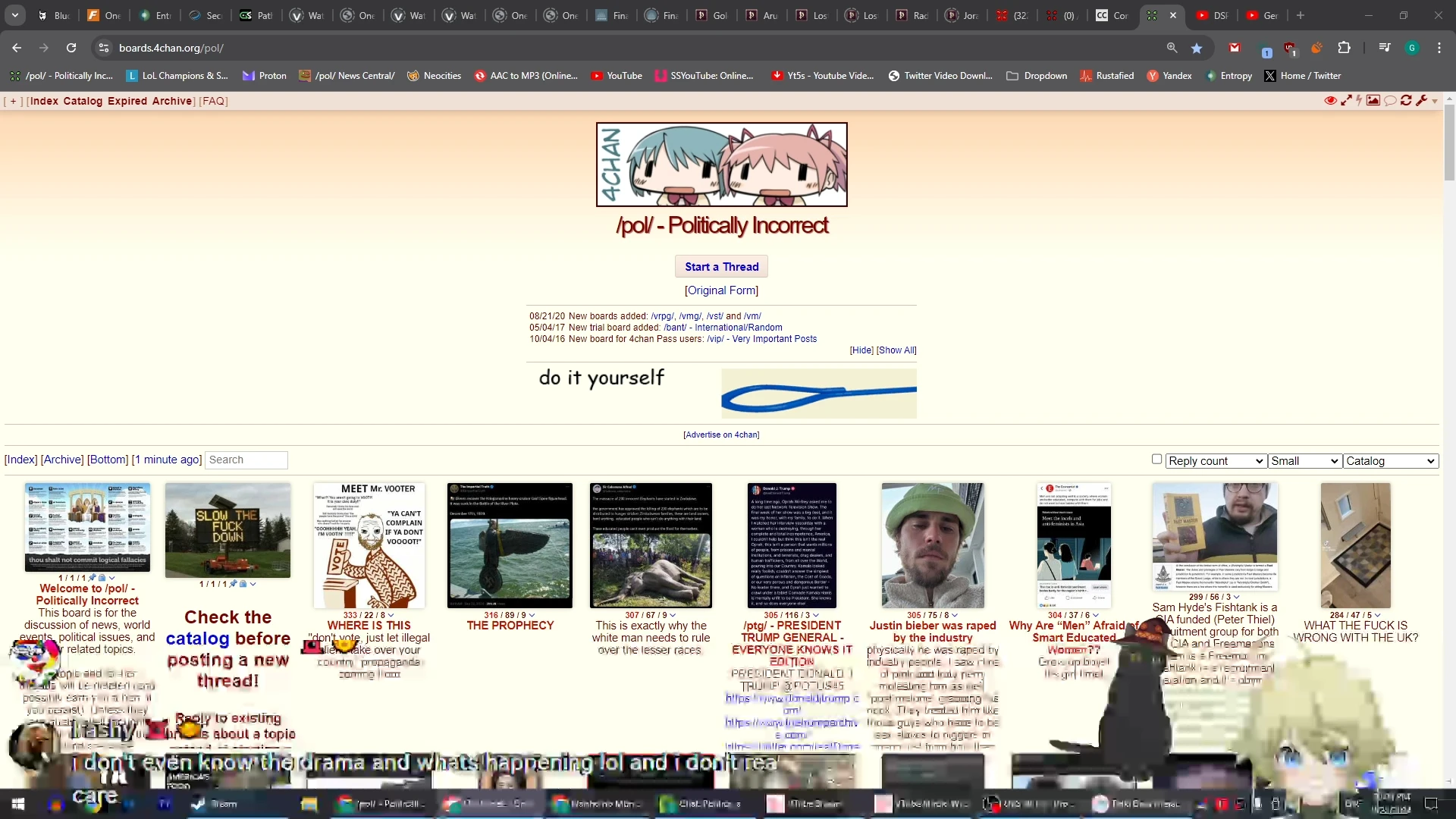The width and height of the screenshot is (1456, 819).
Task: Open the FAQ link in the header
Action: coord(213,101)
